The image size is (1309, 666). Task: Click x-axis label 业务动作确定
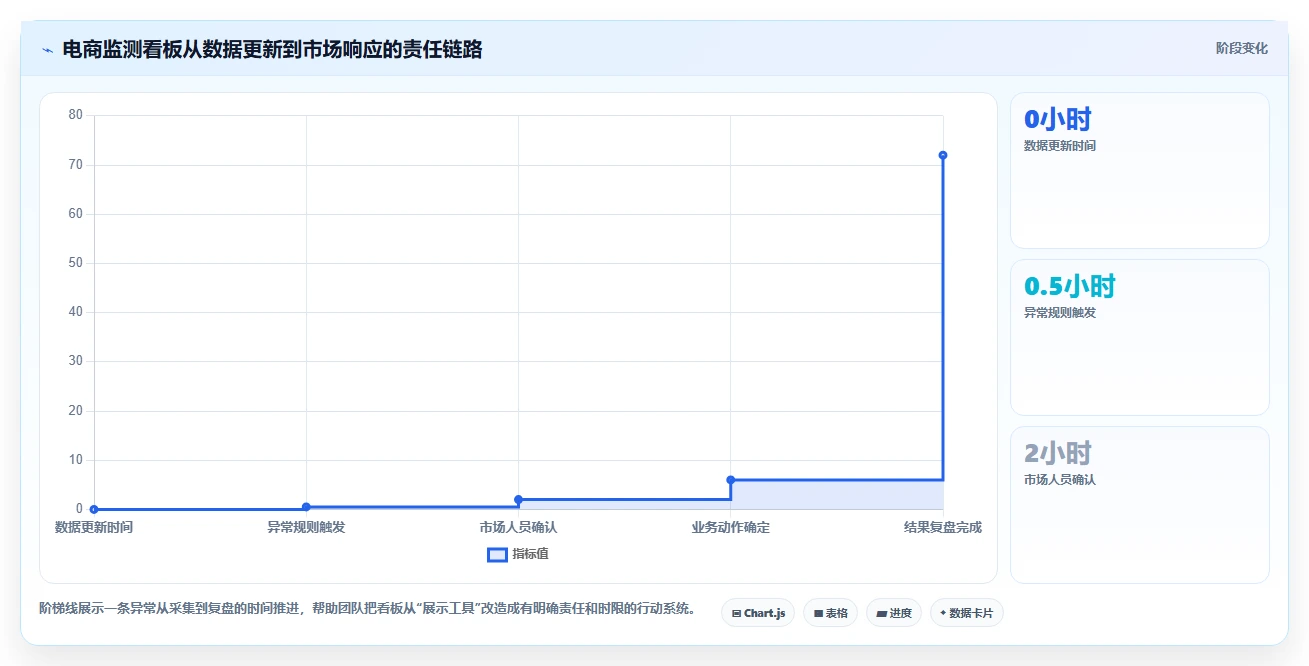click(x=731, y=527)
